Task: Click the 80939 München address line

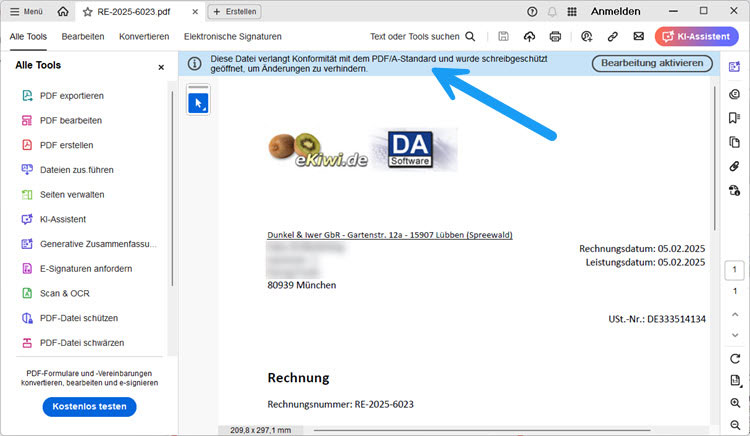Action: click(301, 285)
